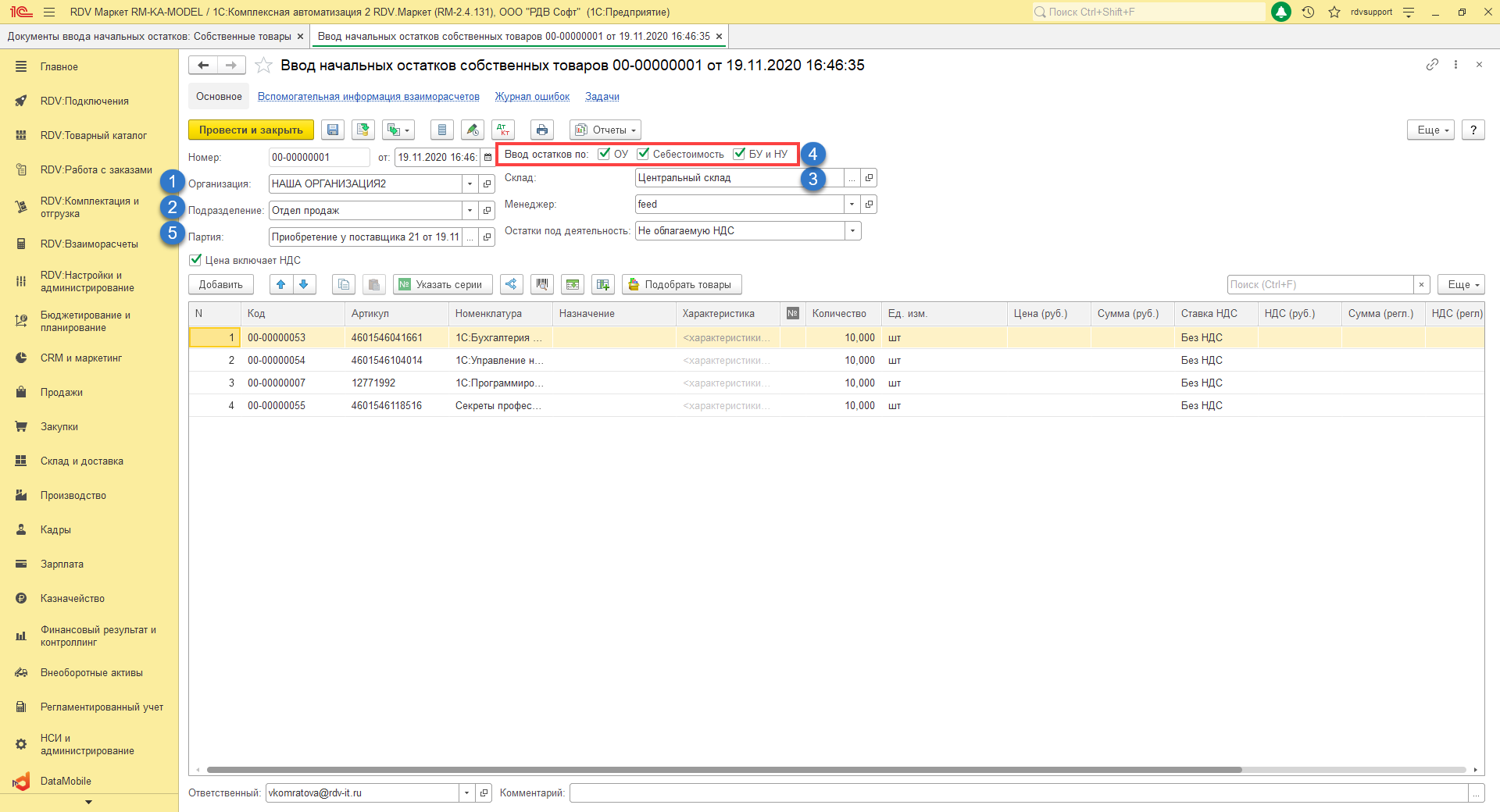Open the Дт/Кт postings icon
Image resolution: width=1500 pixels, height=812 pixels.
point(504,130)
